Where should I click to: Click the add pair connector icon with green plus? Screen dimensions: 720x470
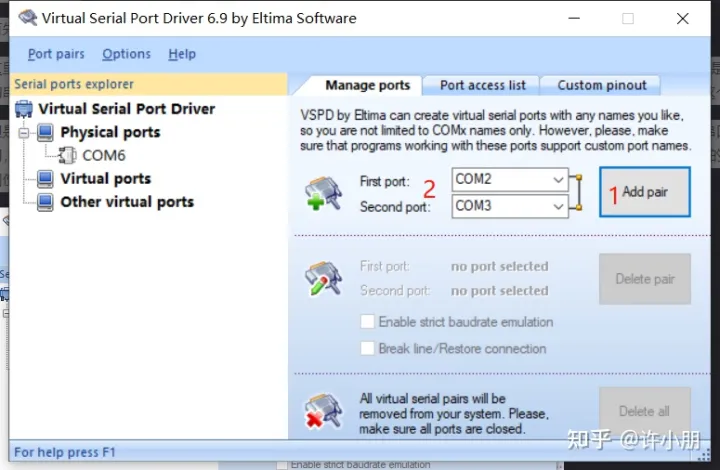pyautogui.click(x=324, y=193)
